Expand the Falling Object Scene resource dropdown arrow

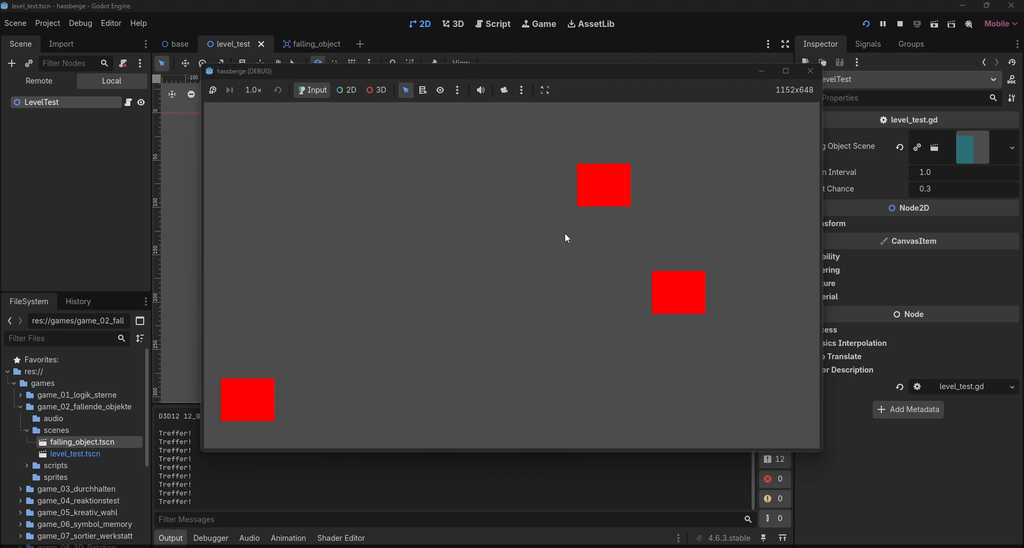click(x=1012, y=148)
